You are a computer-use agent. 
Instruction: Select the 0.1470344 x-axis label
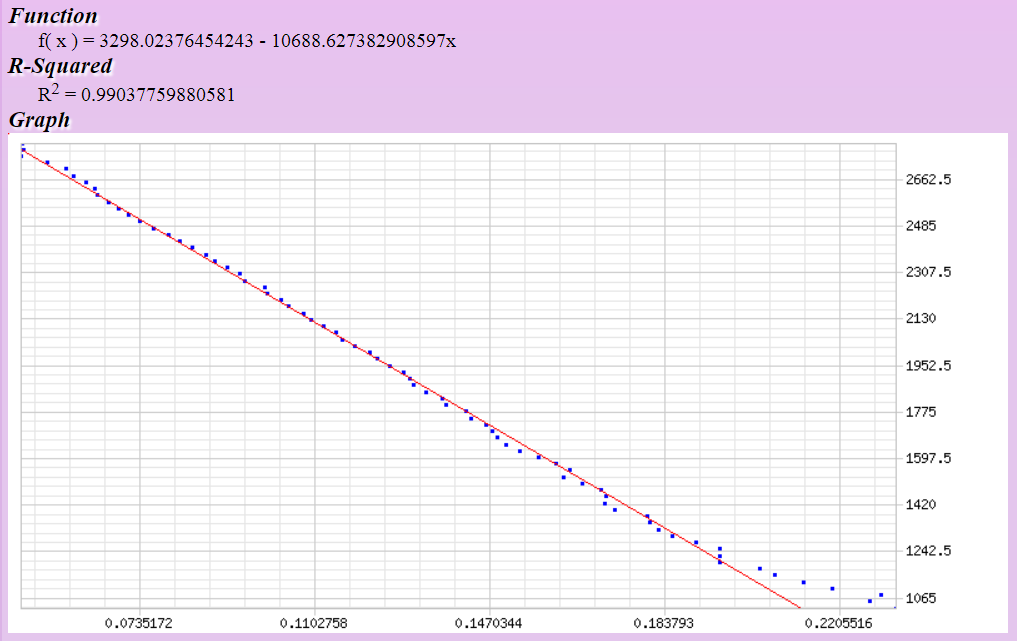click(x=488, y=623)
